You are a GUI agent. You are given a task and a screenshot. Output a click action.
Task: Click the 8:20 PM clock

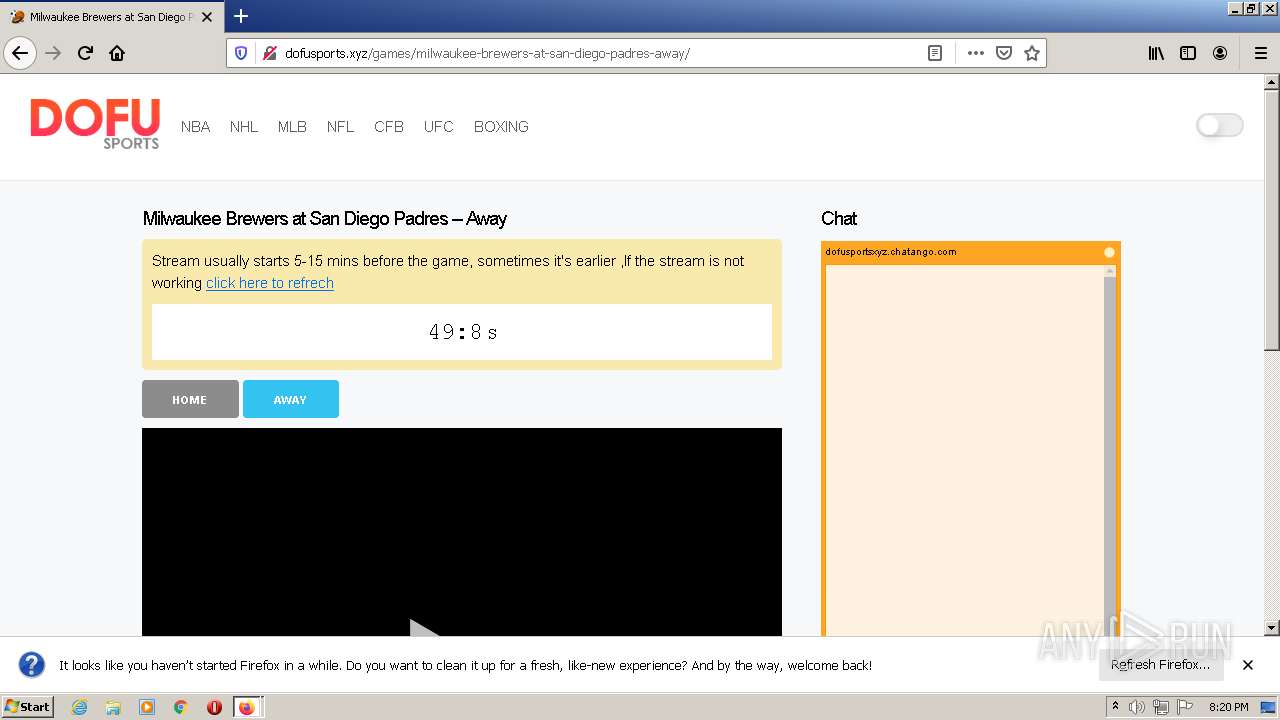(x=1229, y=707)
